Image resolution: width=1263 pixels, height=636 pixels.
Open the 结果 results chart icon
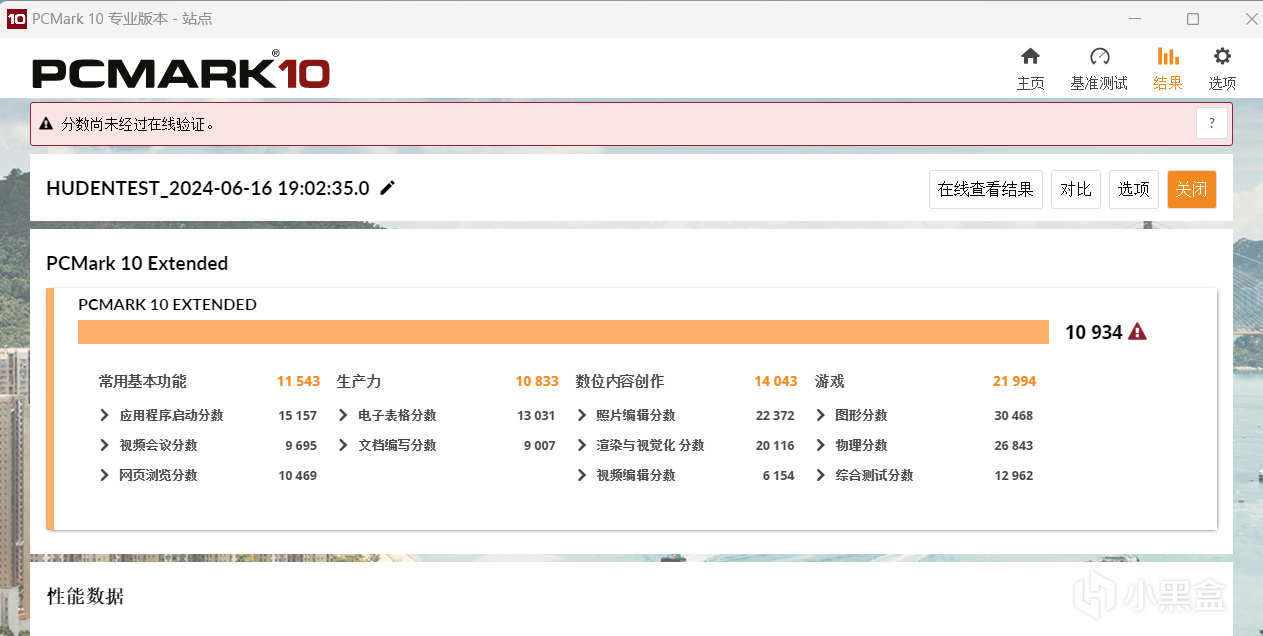point(1167,57)
